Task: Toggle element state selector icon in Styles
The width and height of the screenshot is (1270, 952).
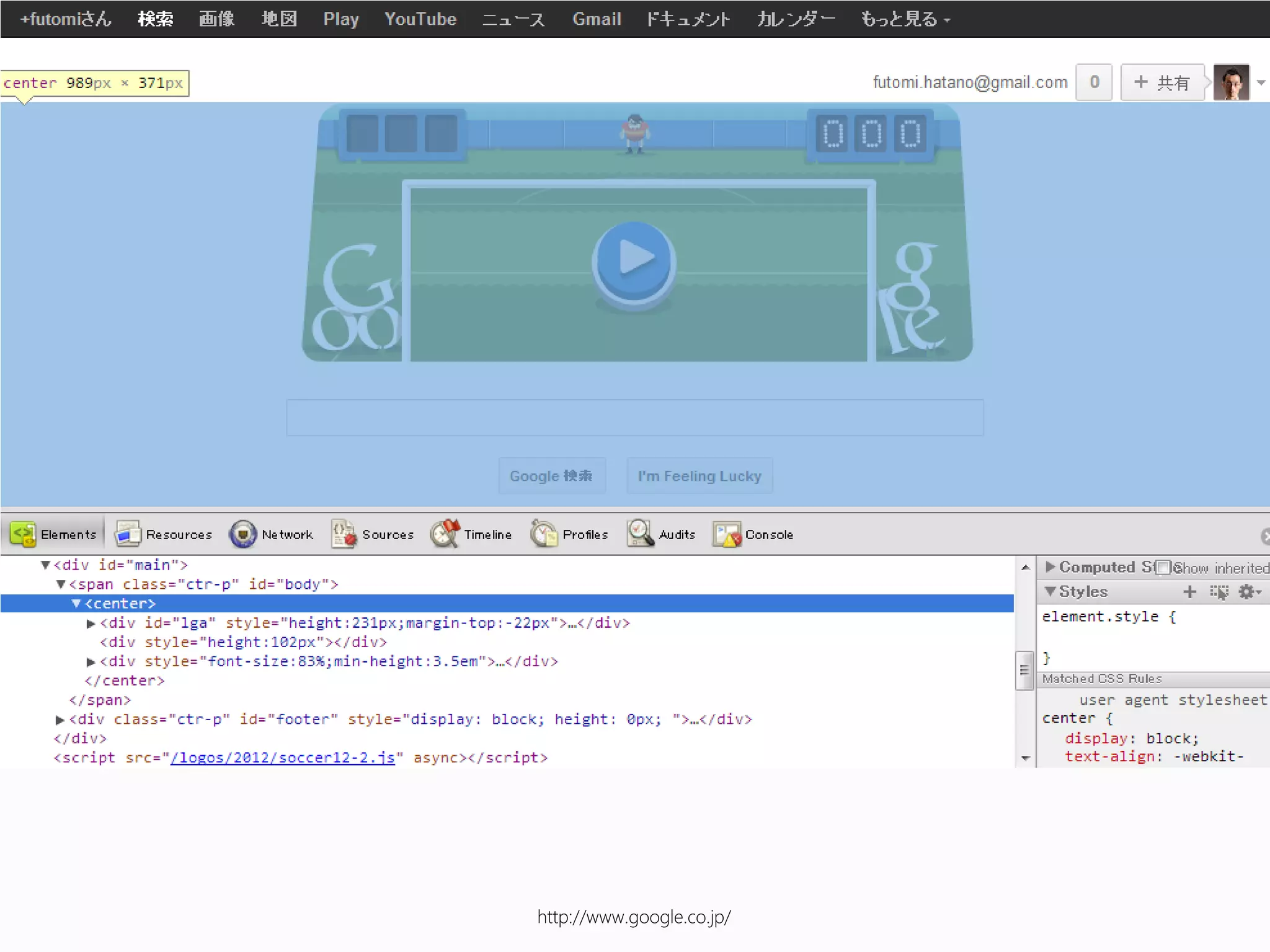Action: (1219, 592)
